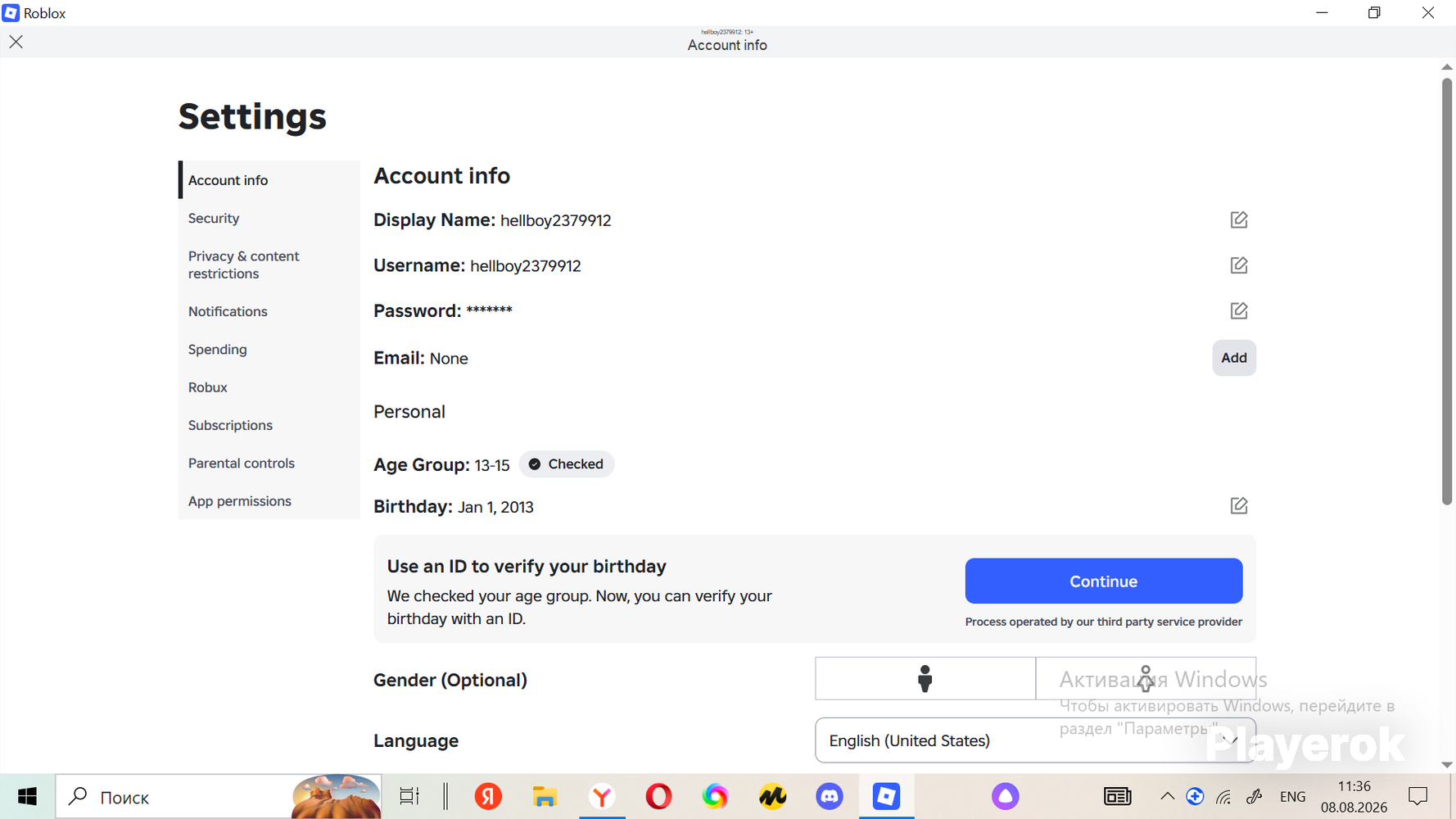This screenshot has height=819, width=1456.
Task: Open the news widget icon in taskbar
Action: click(x=1117, y=796)
